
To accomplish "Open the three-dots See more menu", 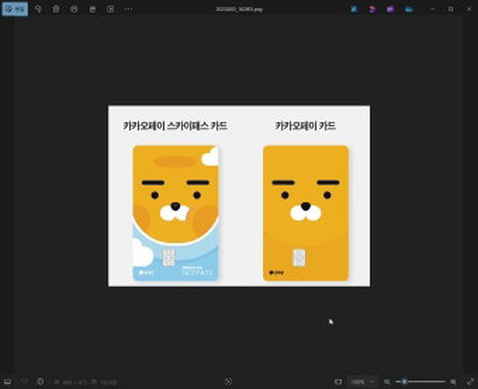I will 128,9.
